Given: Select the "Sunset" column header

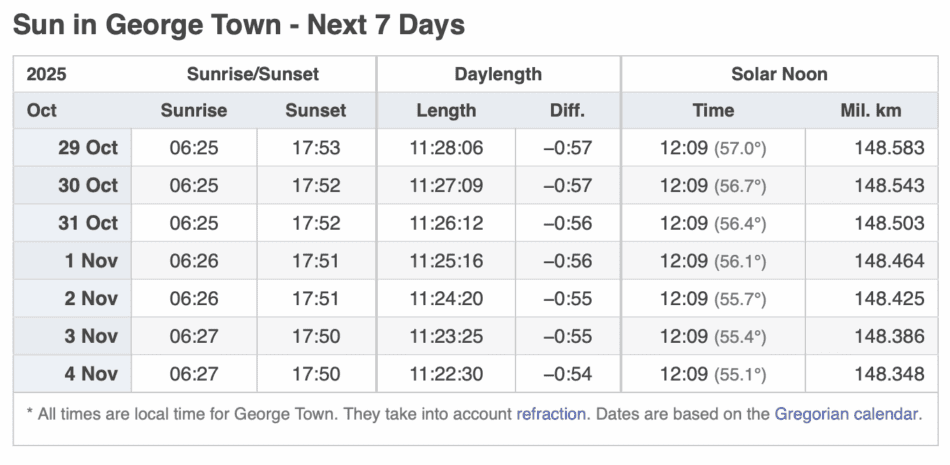Looking at the screenshot, I should tap(316, 111).
